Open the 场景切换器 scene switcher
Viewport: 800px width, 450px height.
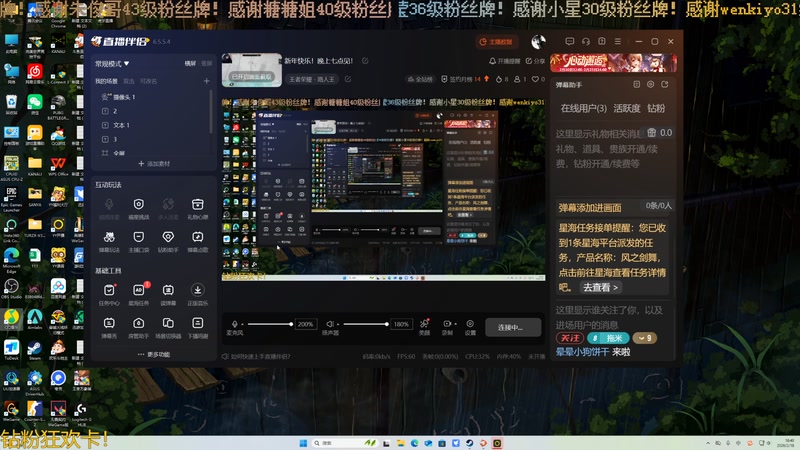click(x=168, y=327)
